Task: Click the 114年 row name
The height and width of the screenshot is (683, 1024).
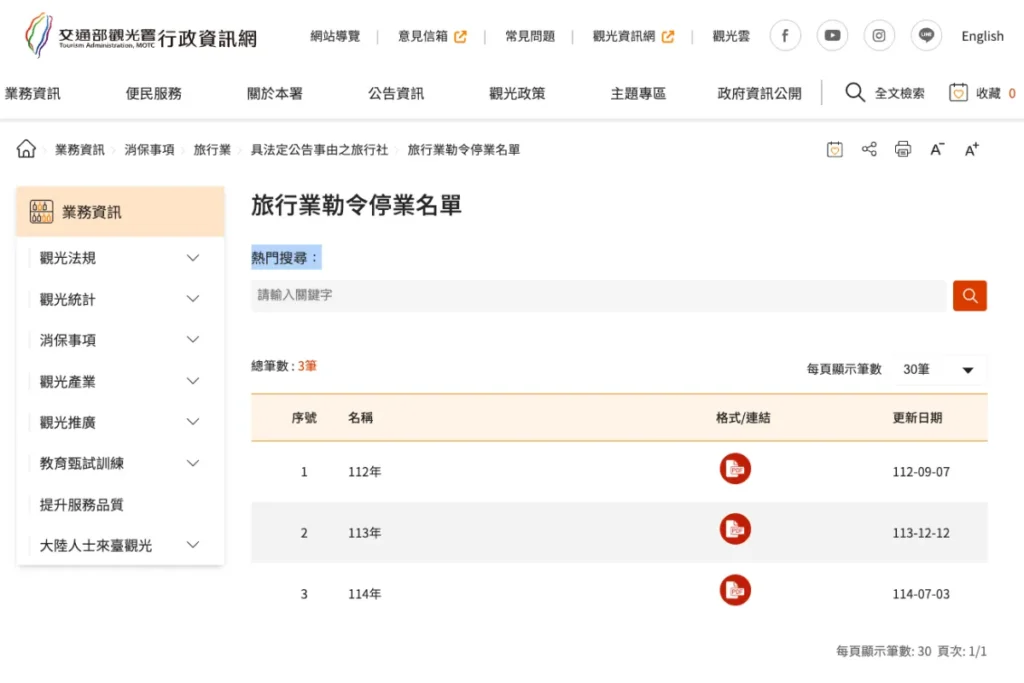Action: [x=364, y=594]
